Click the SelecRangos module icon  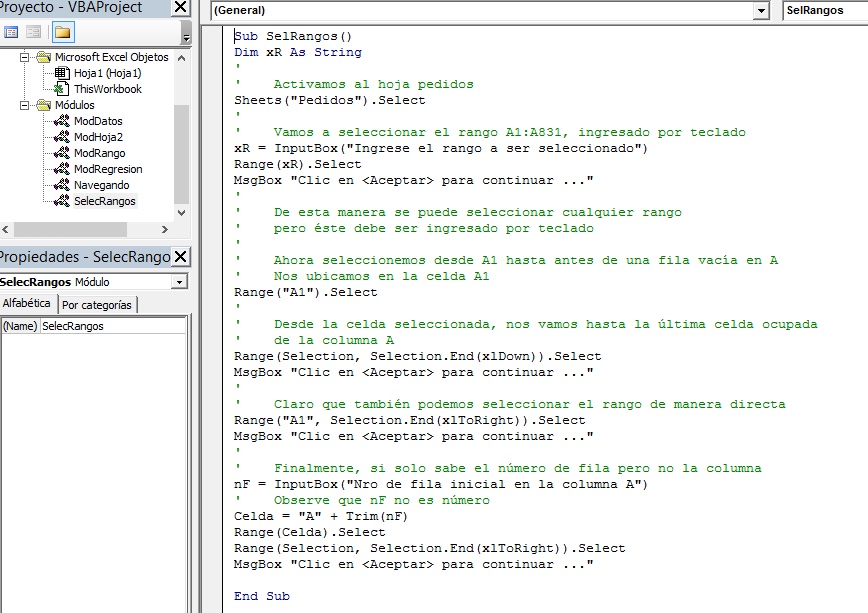61,201
